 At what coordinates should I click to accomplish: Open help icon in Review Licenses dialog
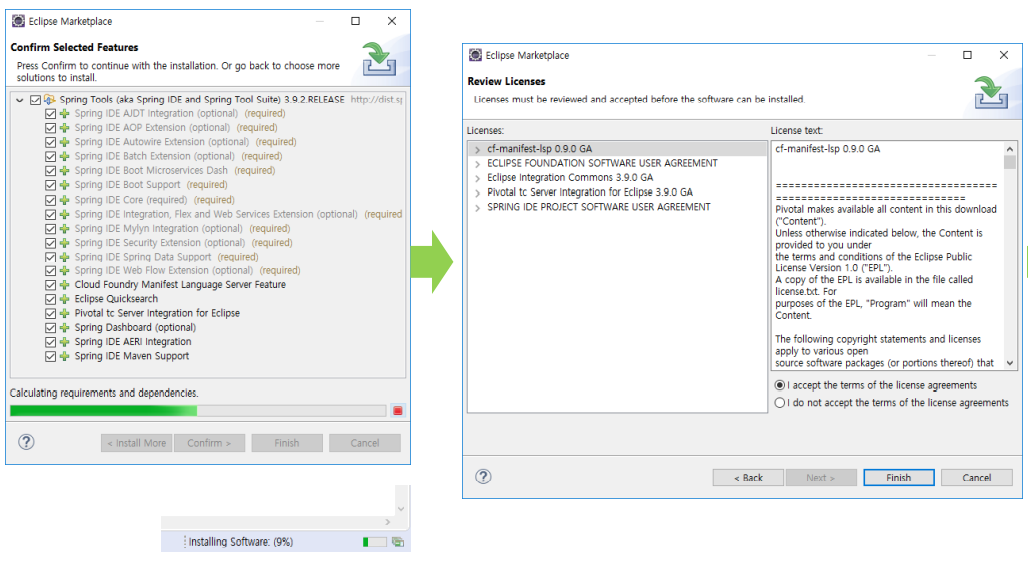tap(483, 476)
